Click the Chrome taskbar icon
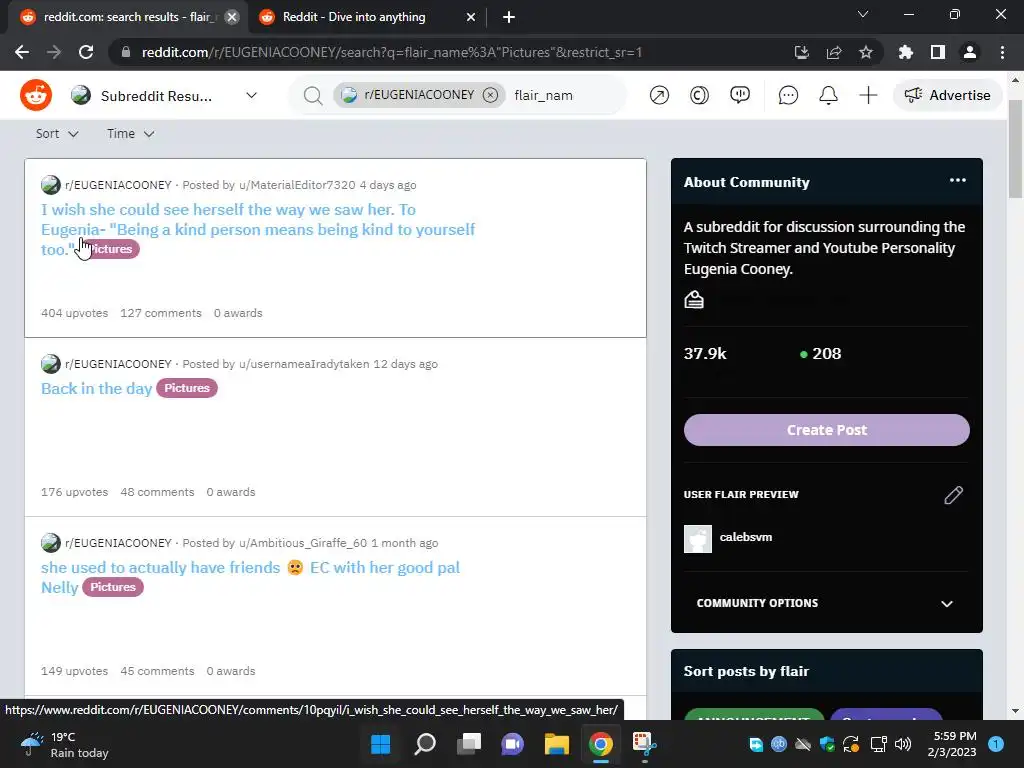Viewport: 1024px width, 768px height. point(601,744)
